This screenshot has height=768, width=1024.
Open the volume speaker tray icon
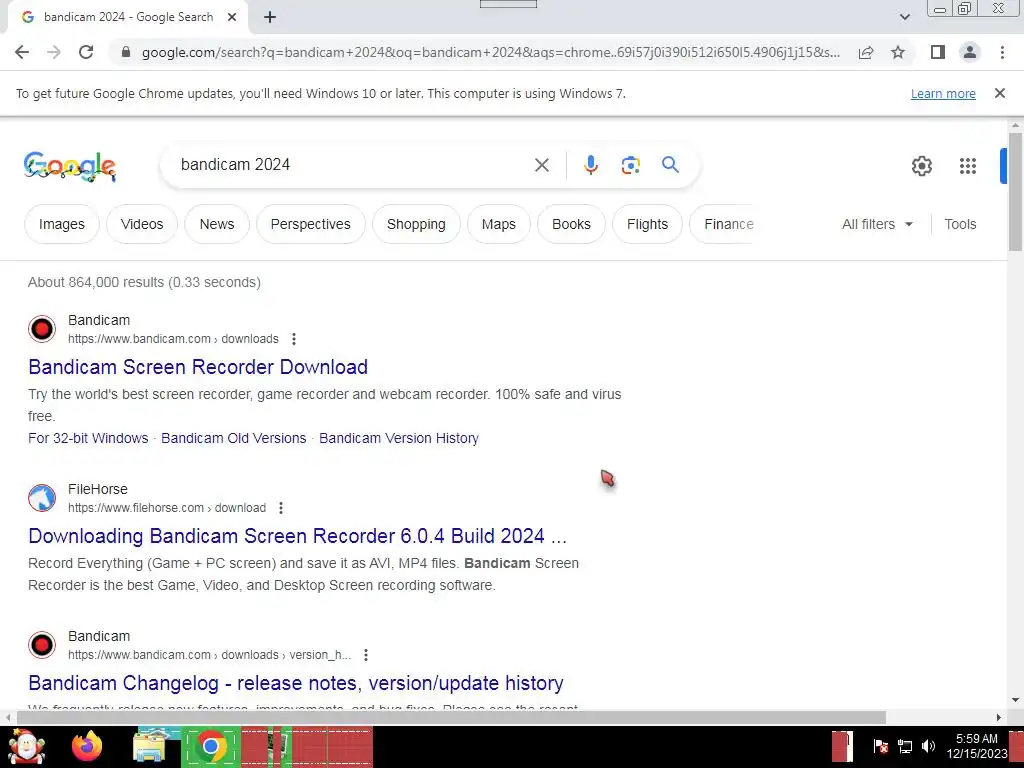928,746
